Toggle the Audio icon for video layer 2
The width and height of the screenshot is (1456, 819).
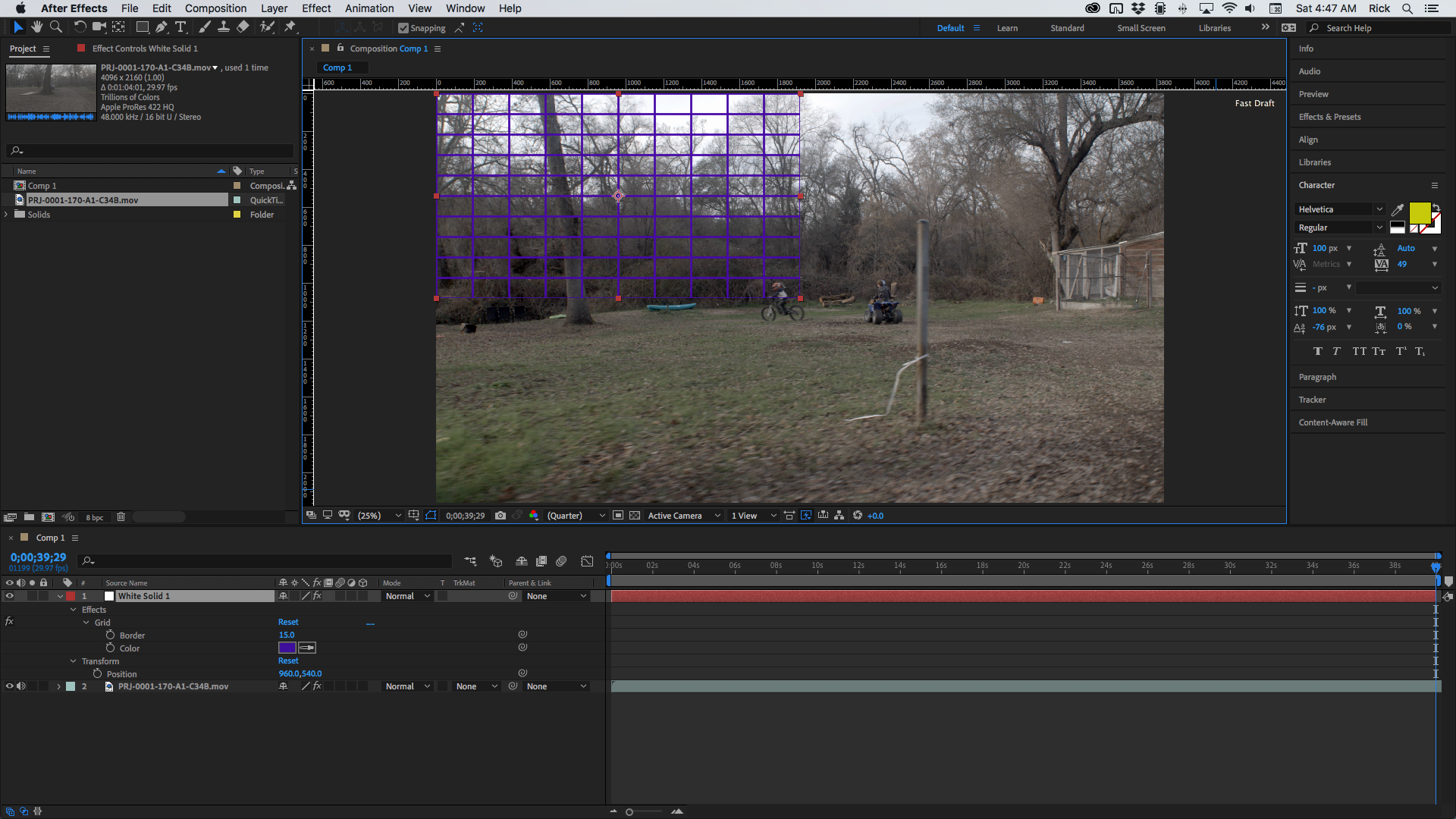[20, 687]
